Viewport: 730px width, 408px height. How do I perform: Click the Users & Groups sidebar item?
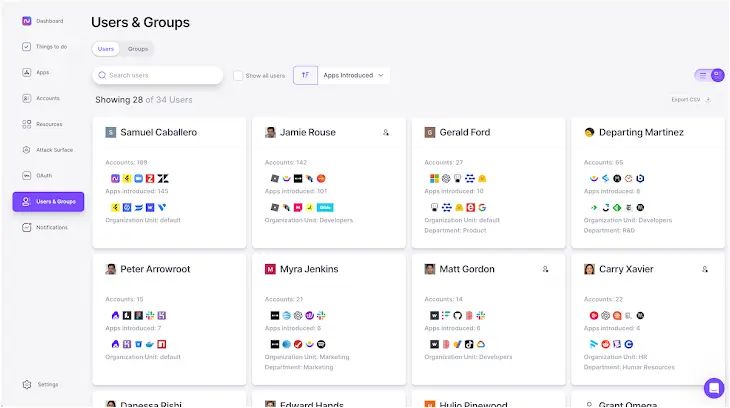tap(48, 202)
